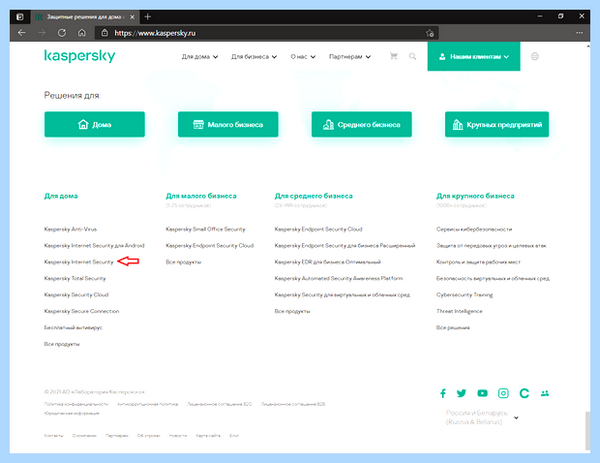Close the Kaspersky browser tab
The height and width of the screenshot is (463, 600).
click(x=132, y=17)
